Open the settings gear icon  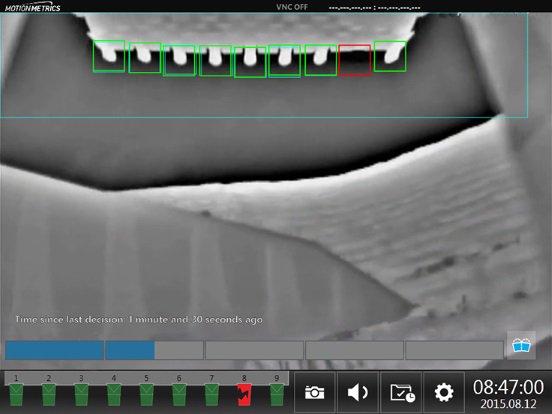click(444, 392)
